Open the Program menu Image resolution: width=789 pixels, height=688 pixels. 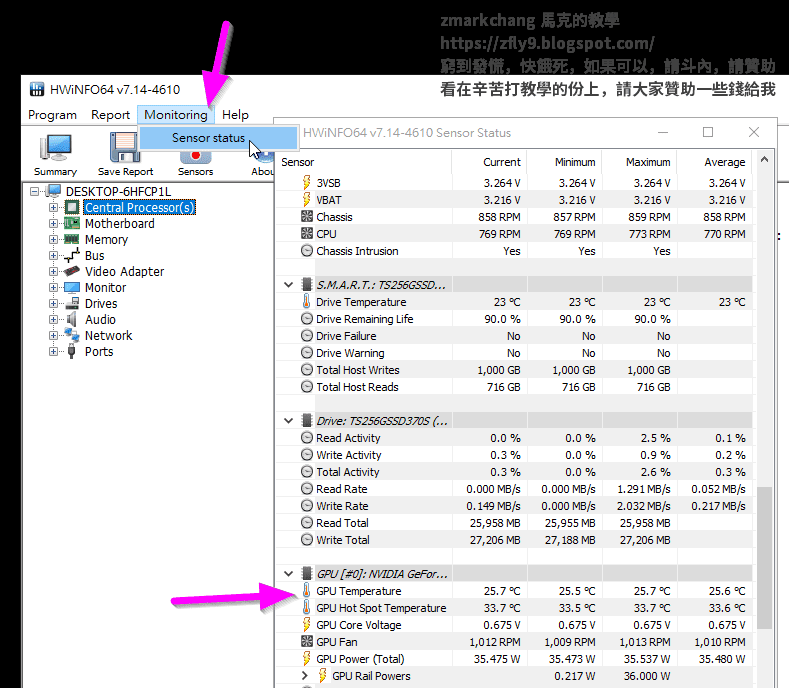click(x=52, y=115)
